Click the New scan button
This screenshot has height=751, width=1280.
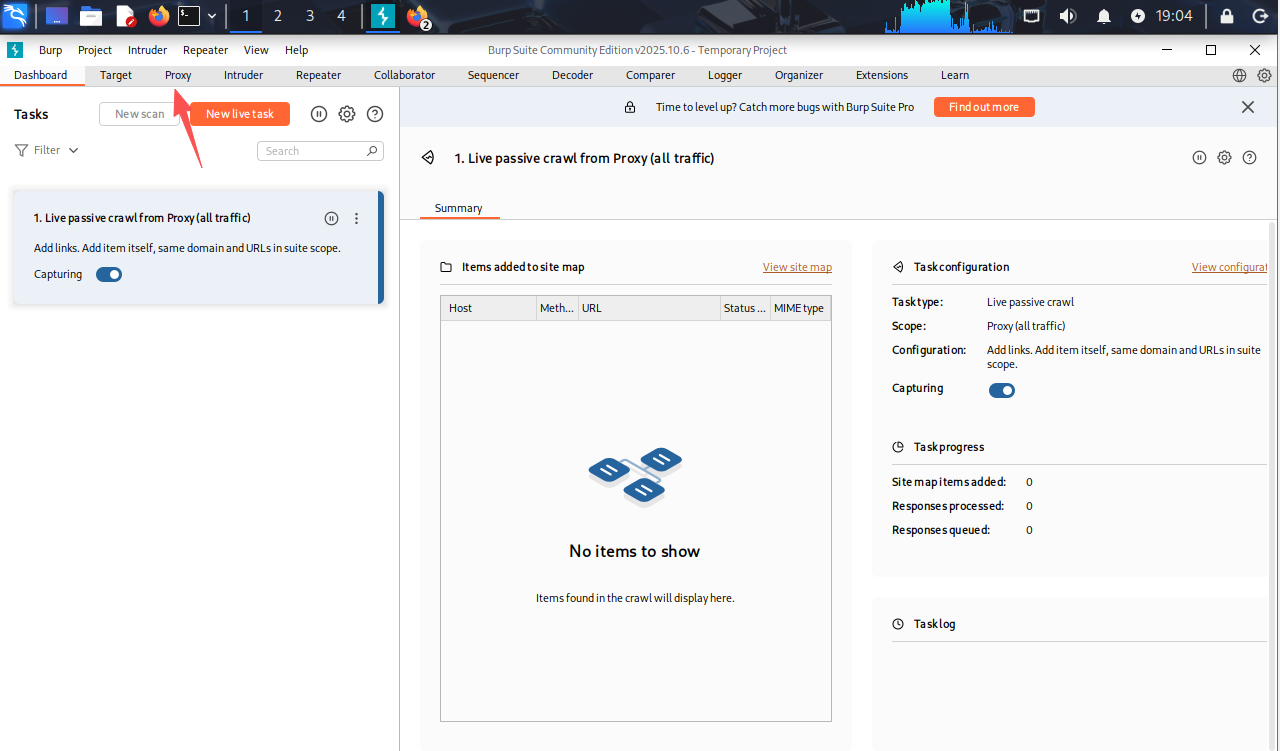(140, 114)
